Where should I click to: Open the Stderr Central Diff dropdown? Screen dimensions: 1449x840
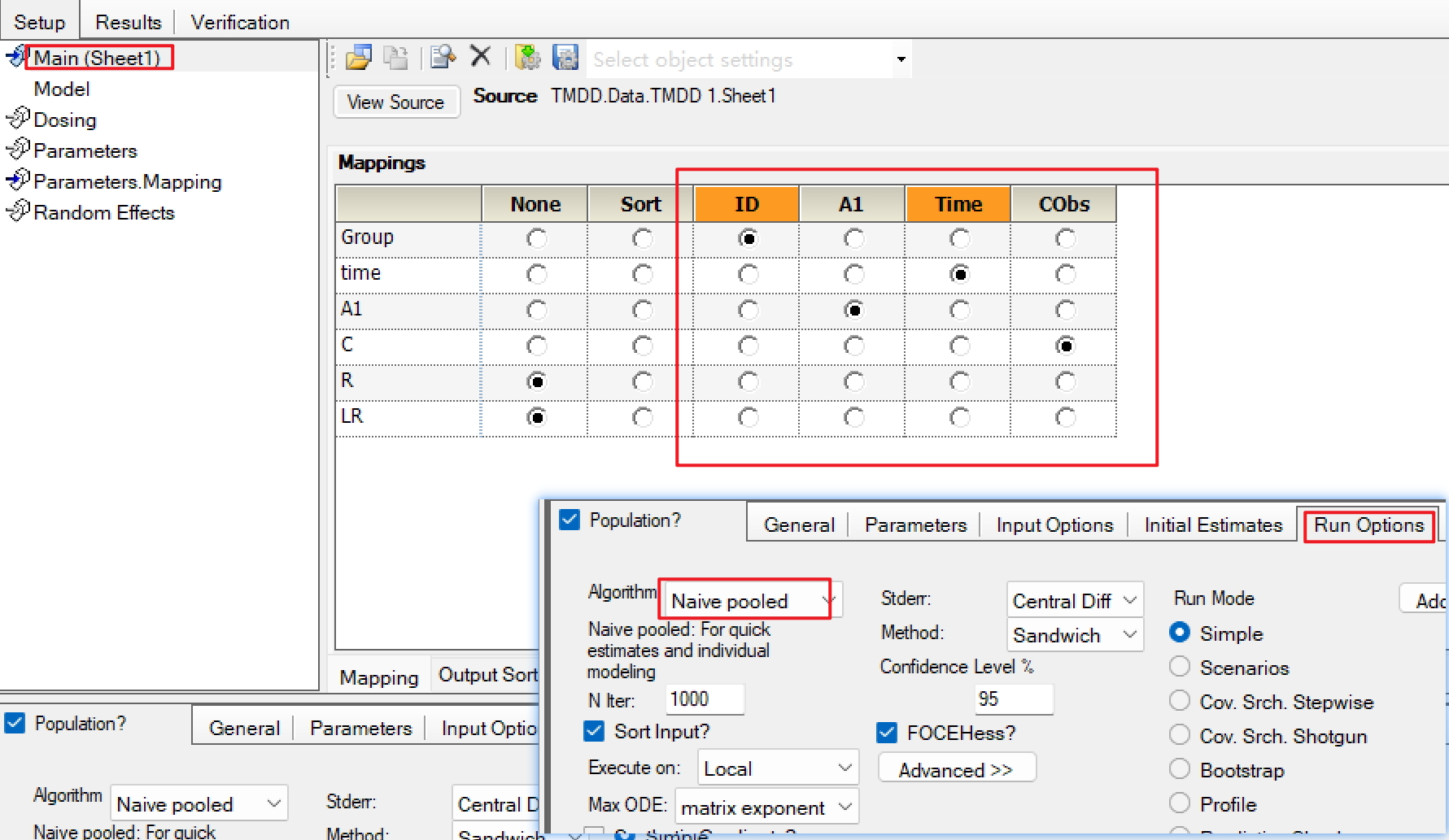point(1075,600)
